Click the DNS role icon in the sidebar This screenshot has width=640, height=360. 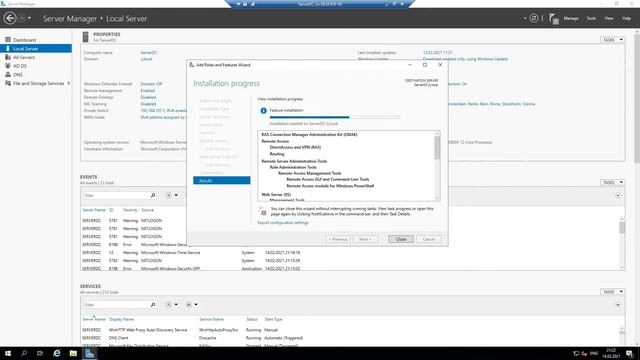click(x=8, y=75)
